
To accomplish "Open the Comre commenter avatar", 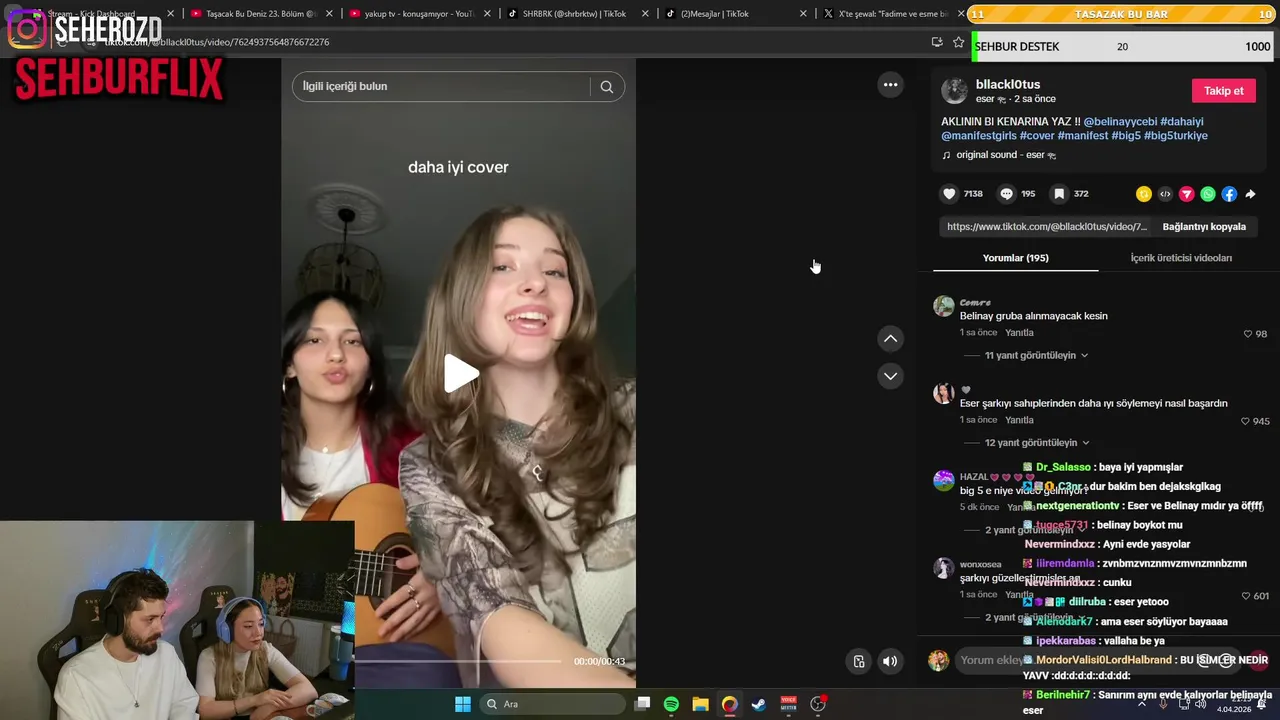I will pyautogui.click(x=944, y=306).
